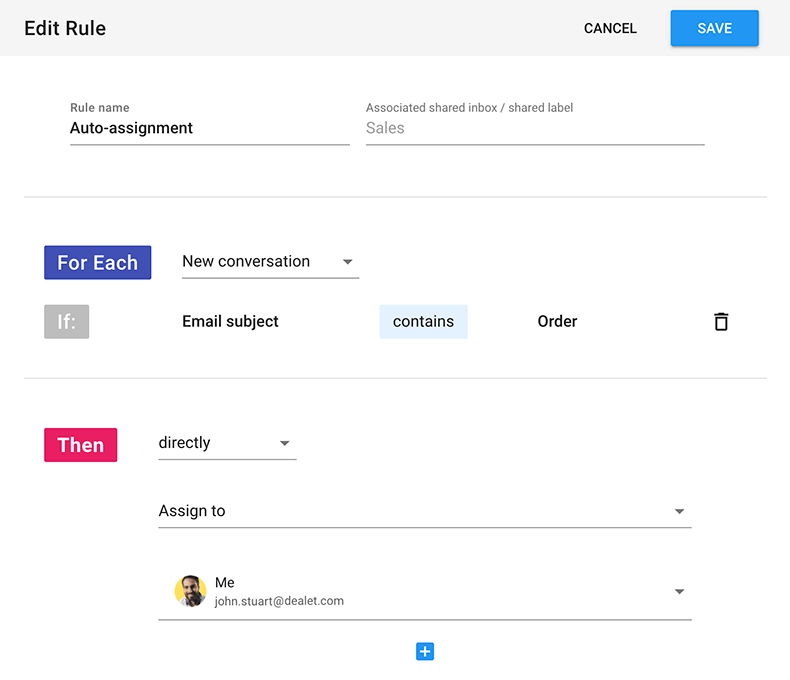The width and height of the screenshot is (790, 680).
Task: Click the Order condition value
Action: pyautogui.click(x=557, y=322)
